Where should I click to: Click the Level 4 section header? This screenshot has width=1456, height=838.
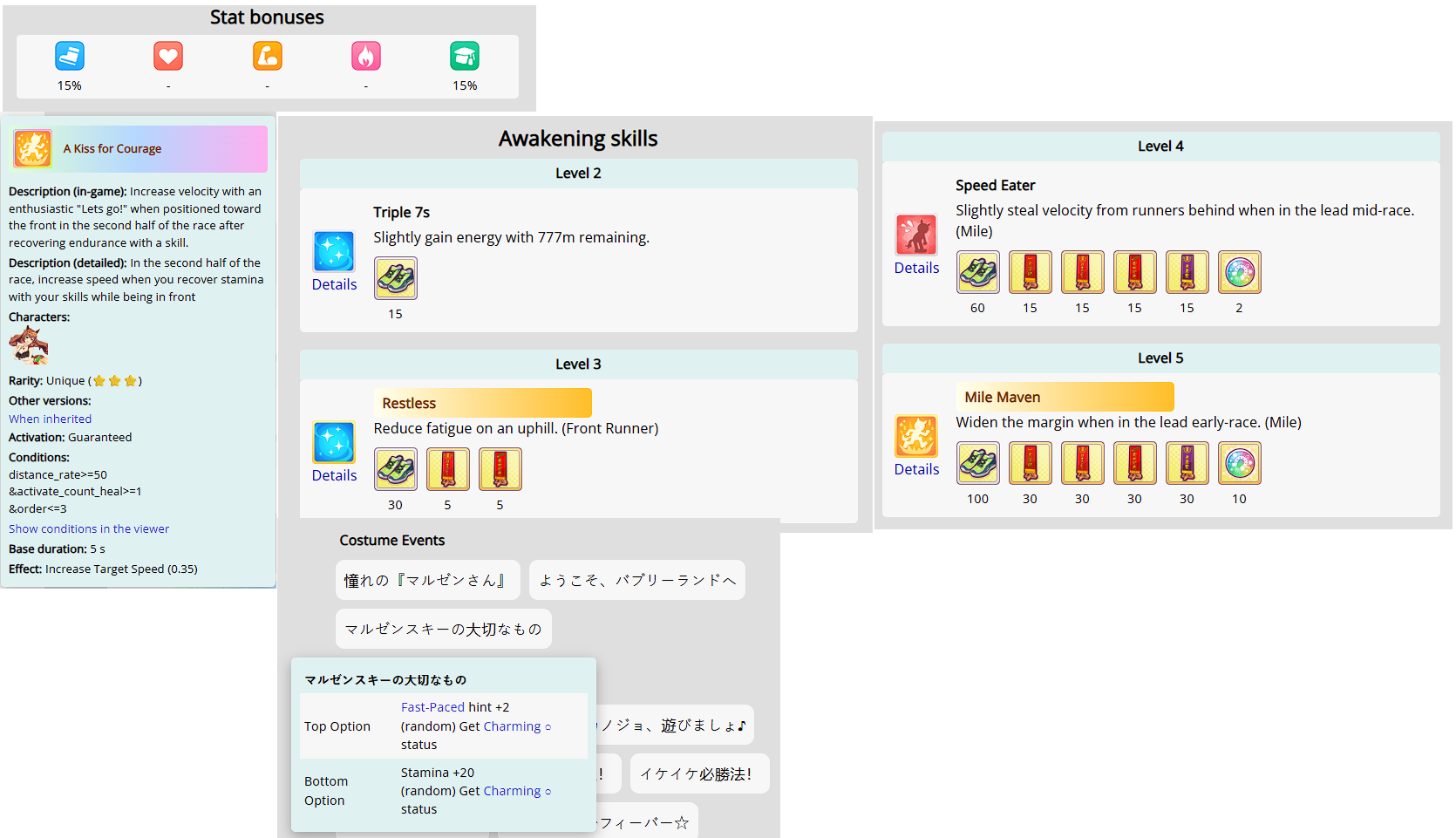pos(1161,146)
